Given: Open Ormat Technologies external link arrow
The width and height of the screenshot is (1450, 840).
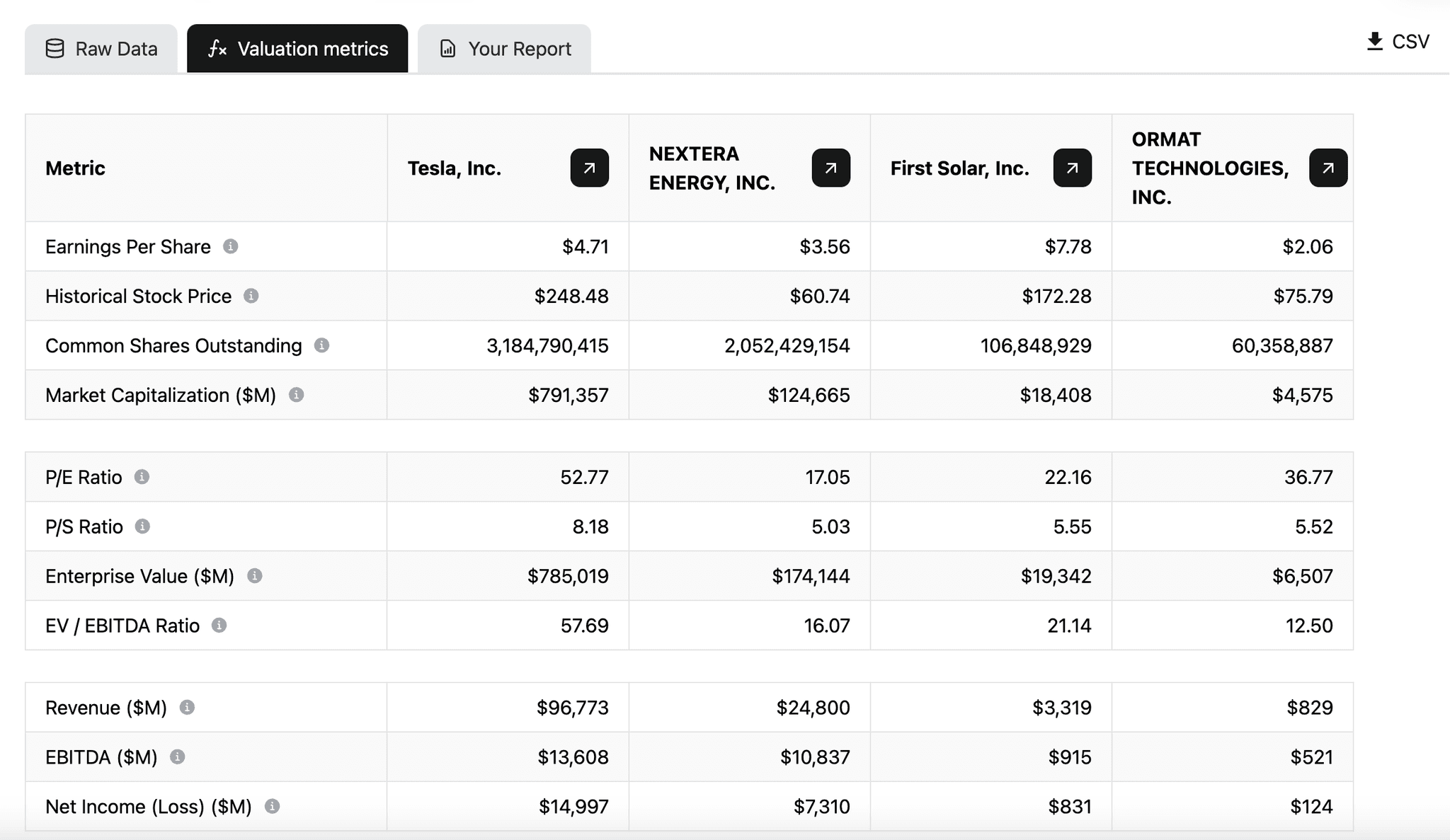Looking at the screenshot, I should (x=1328, y=168).
